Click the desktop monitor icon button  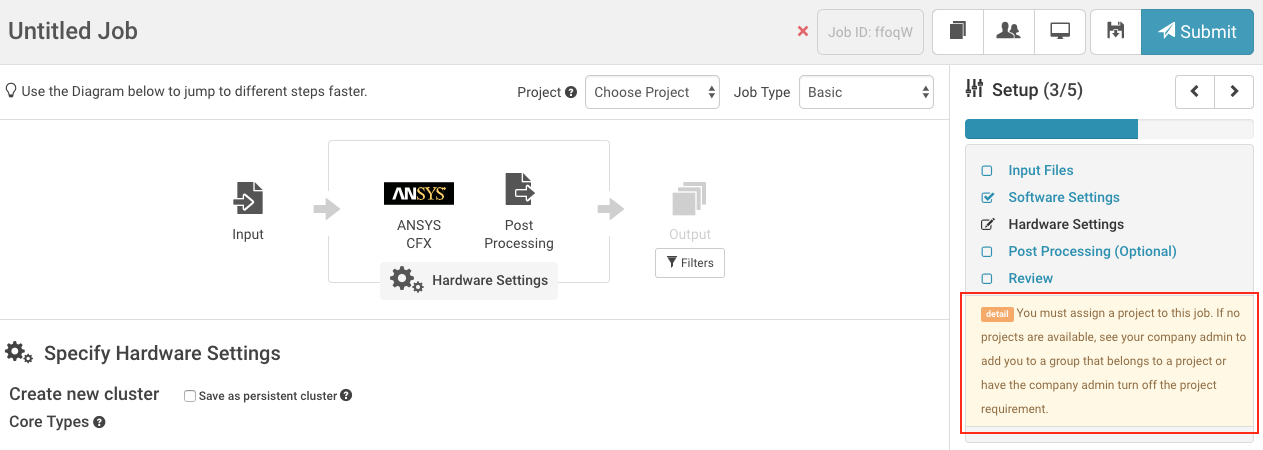click(1060, 31)
